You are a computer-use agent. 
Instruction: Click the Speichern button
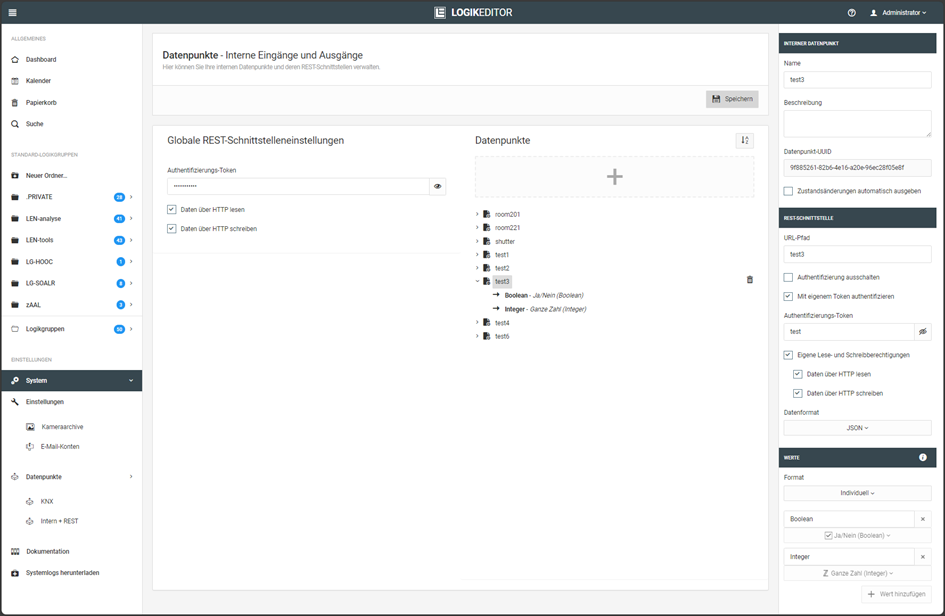point(732,99)
